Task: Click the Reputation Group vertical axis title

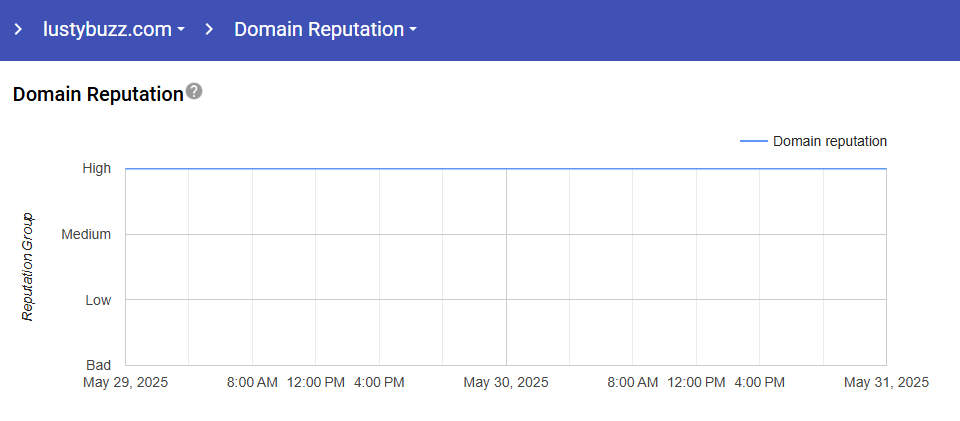Action: coord(28,267)
